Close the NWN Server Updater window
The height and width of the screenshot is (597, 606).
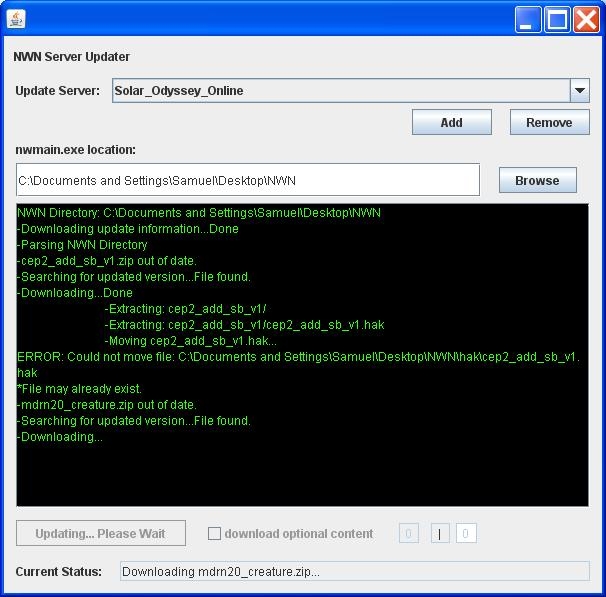(x=586, y=20)
